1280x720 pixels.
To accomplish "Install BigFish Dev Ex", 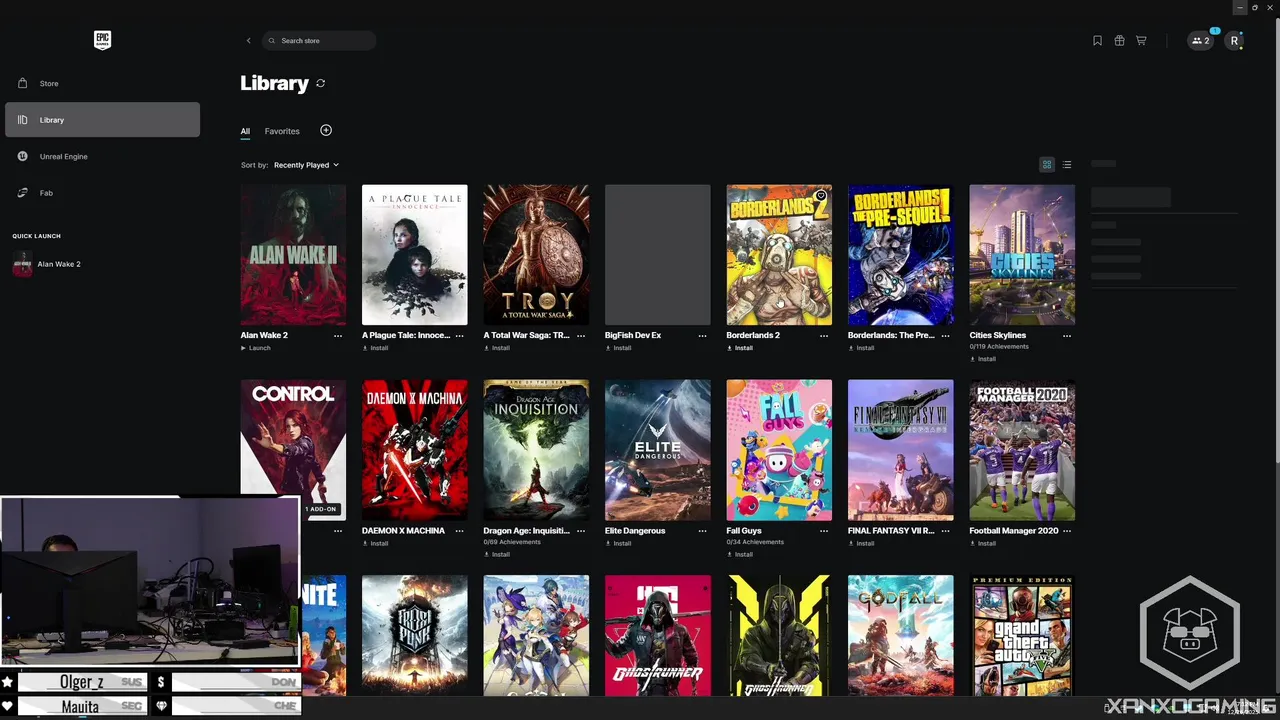I will [x=618, y=348].
